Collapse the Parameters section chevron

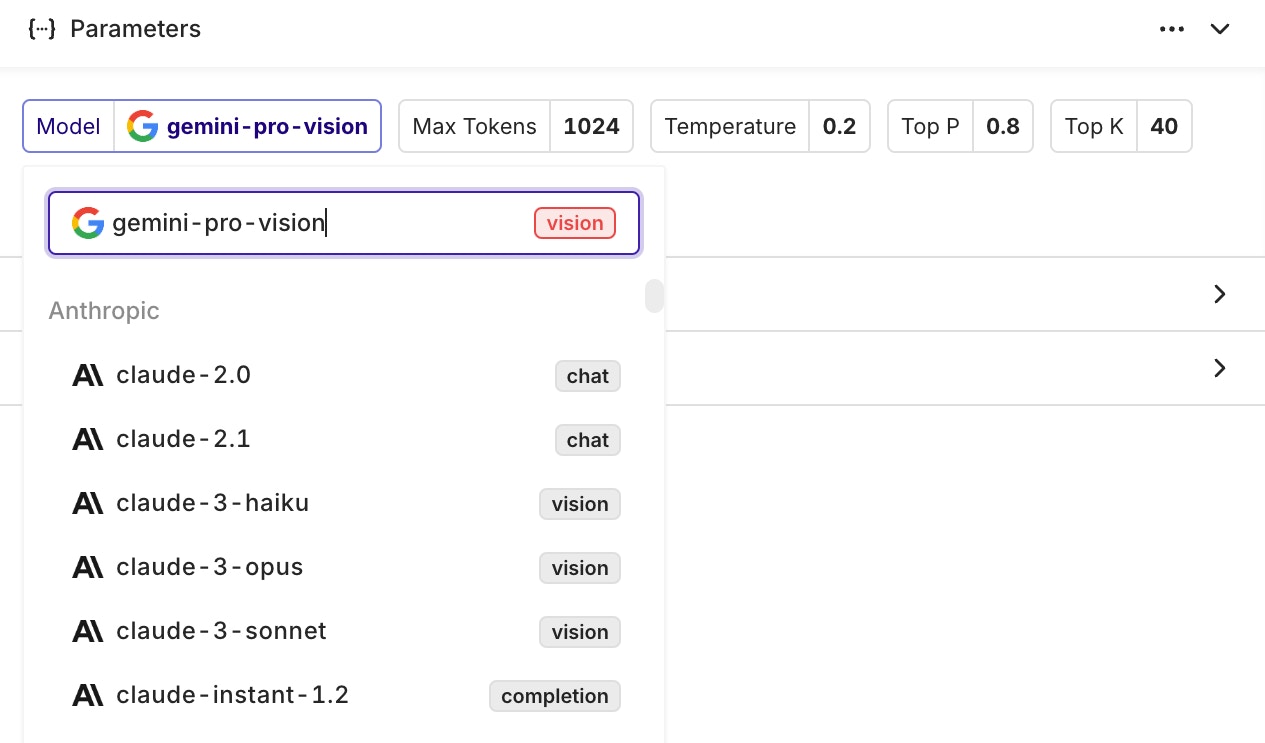[x=1220, y=29]
